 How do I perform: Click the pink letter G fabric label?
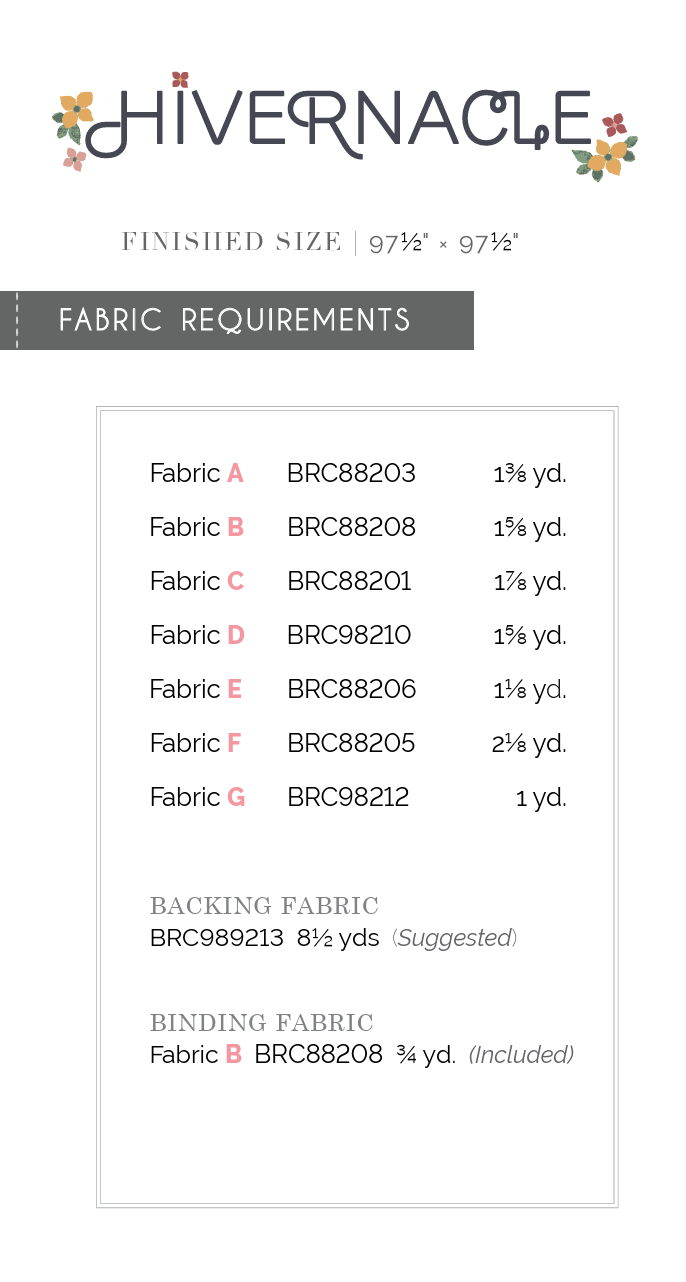[236, 797]
